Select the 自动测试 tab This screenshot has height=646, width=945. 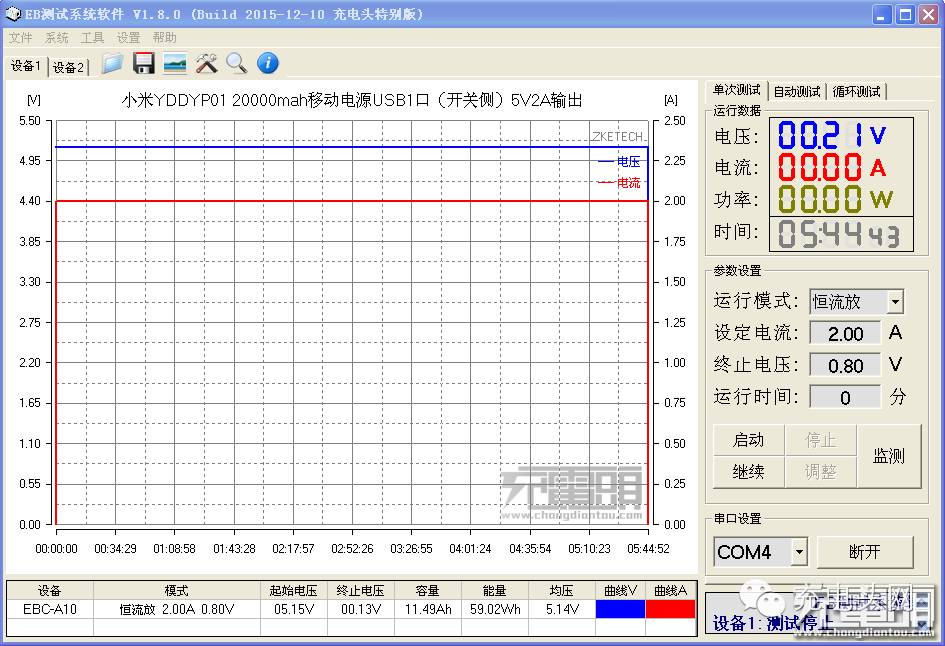tap(797, 92)
